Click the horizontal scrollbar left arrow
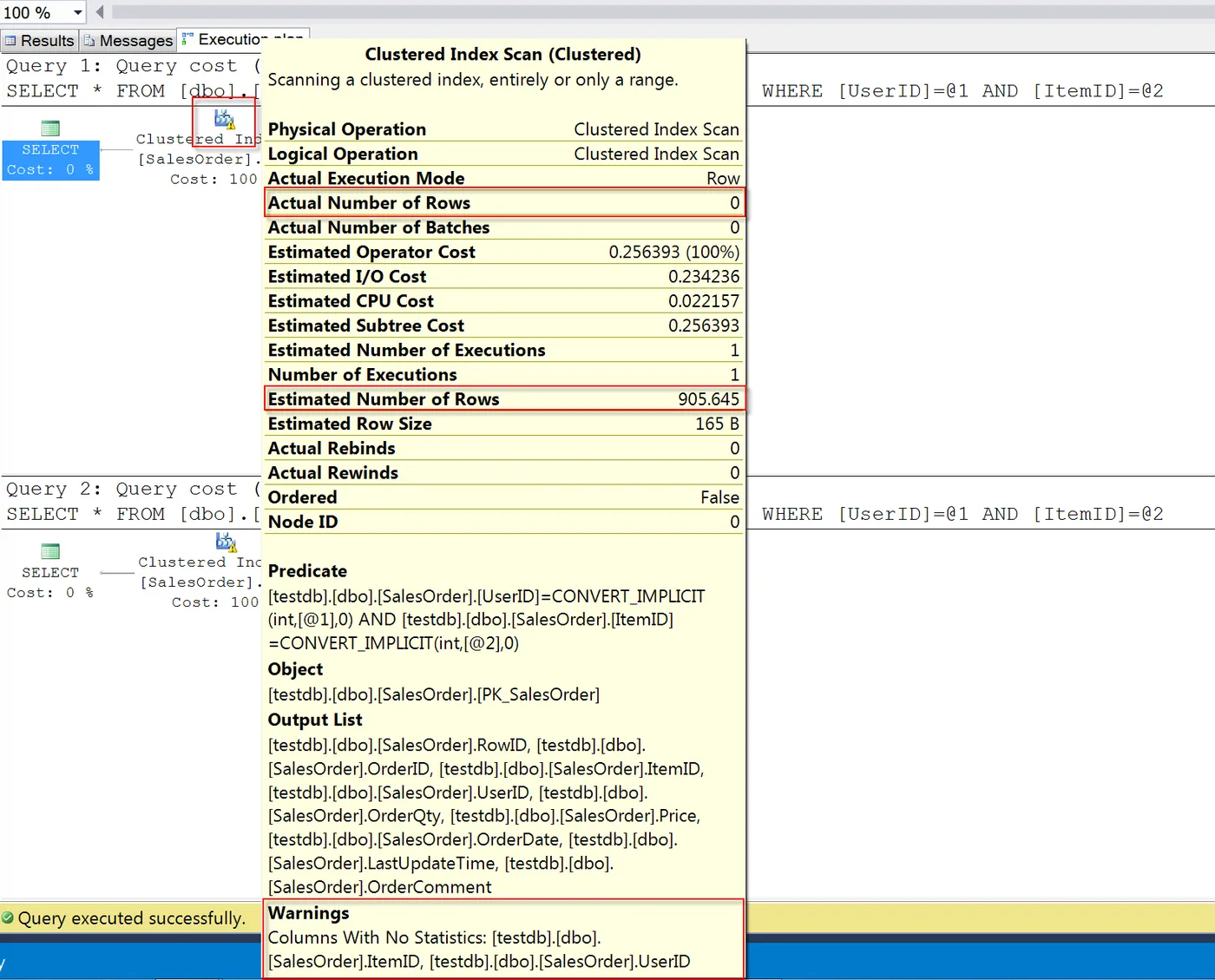The height and width of the screenshot is (980, 1215). pyautogui.click(x=100, y=12)
